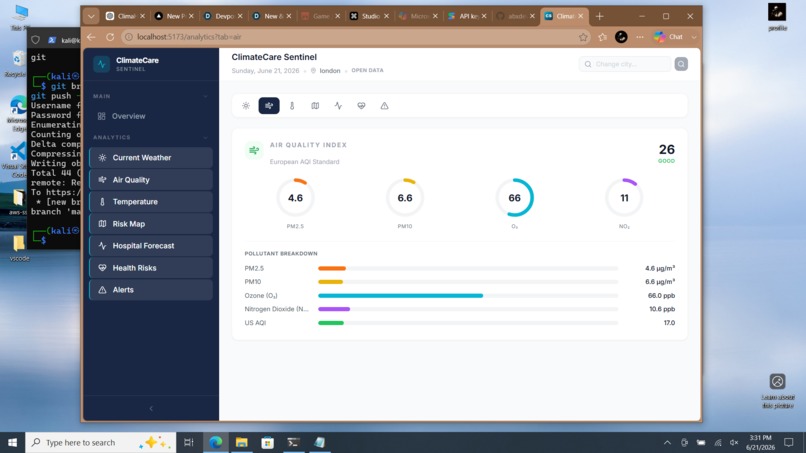
Task: Click the Nitrogen Dioxide purple bar
Action: (334, 309)
